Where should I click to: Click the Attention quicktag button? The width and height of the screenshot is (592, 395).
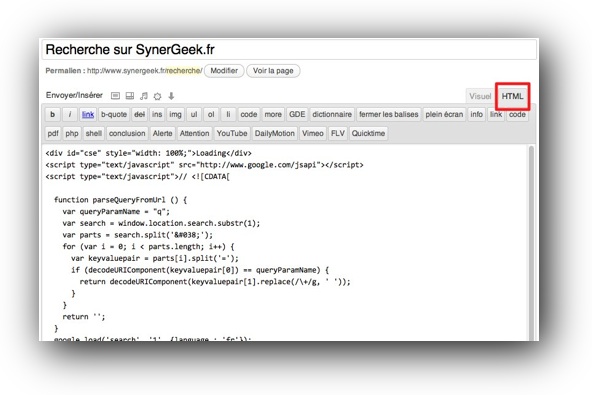pos(194,133)
